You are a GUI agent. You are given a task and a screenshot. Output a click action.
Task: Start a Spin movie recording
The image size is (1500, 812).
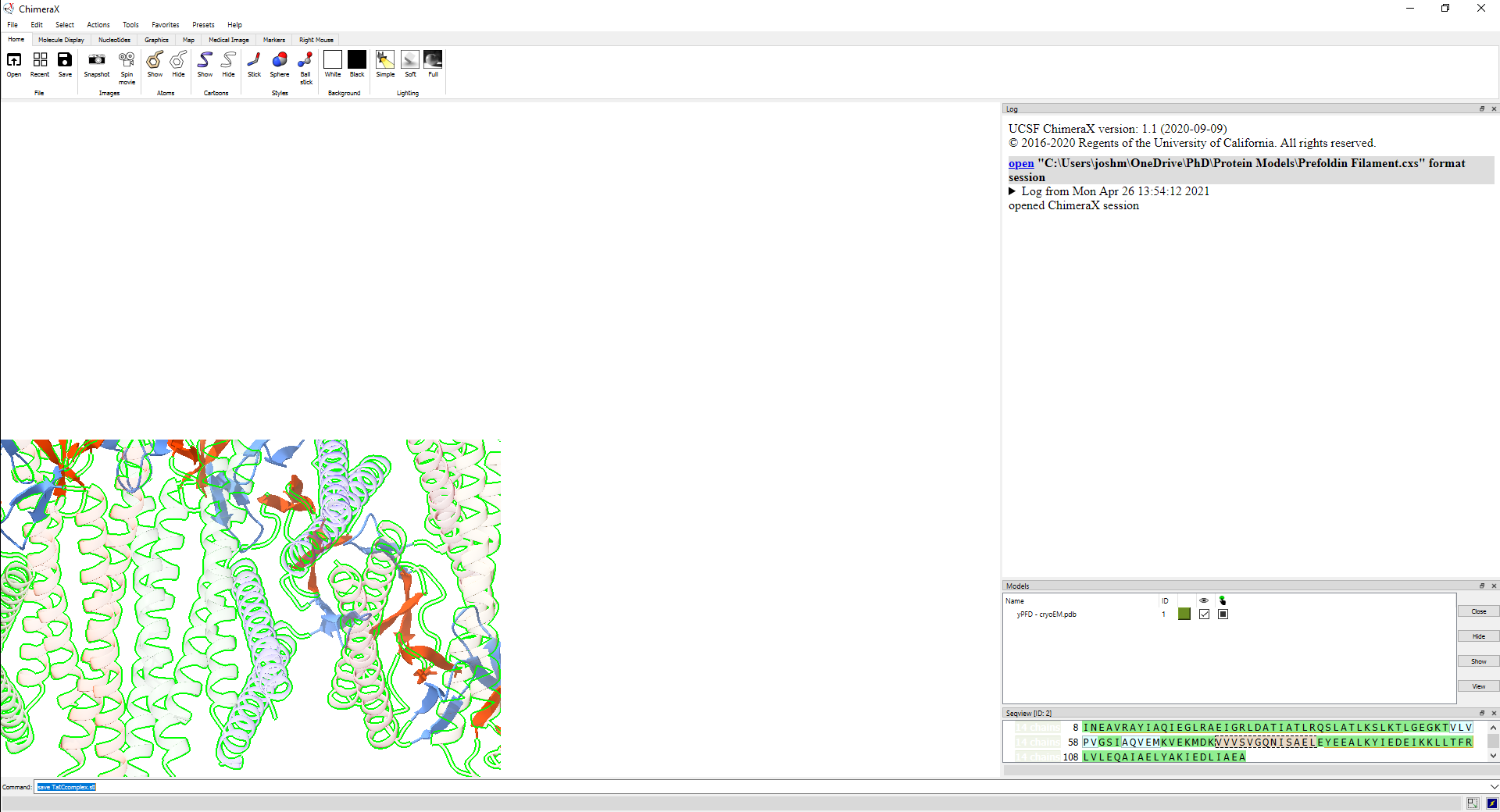pyautogui.click(x=127, y=61)
